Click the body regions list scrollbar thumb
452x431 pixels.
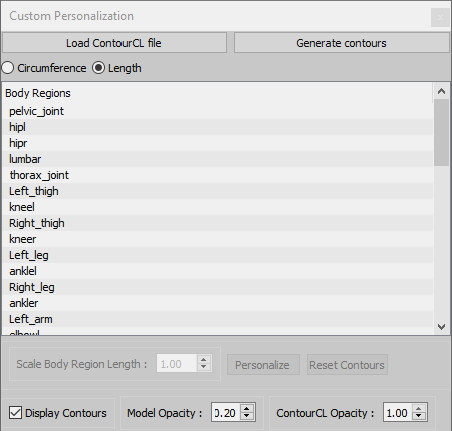441,132
